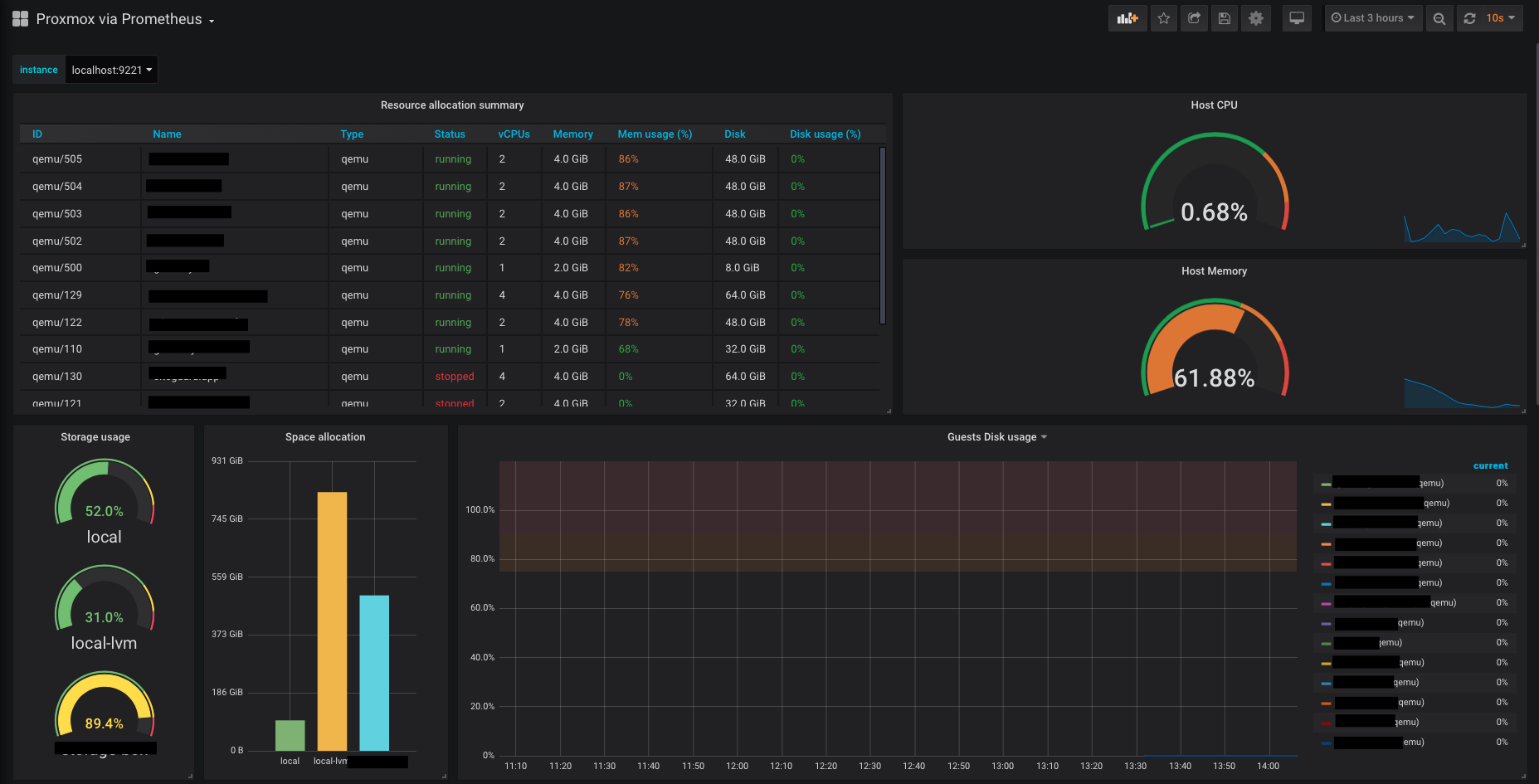1539x784 pixels.
Task: Refresh the dashboard now
Action: (x=1469, y=18)
